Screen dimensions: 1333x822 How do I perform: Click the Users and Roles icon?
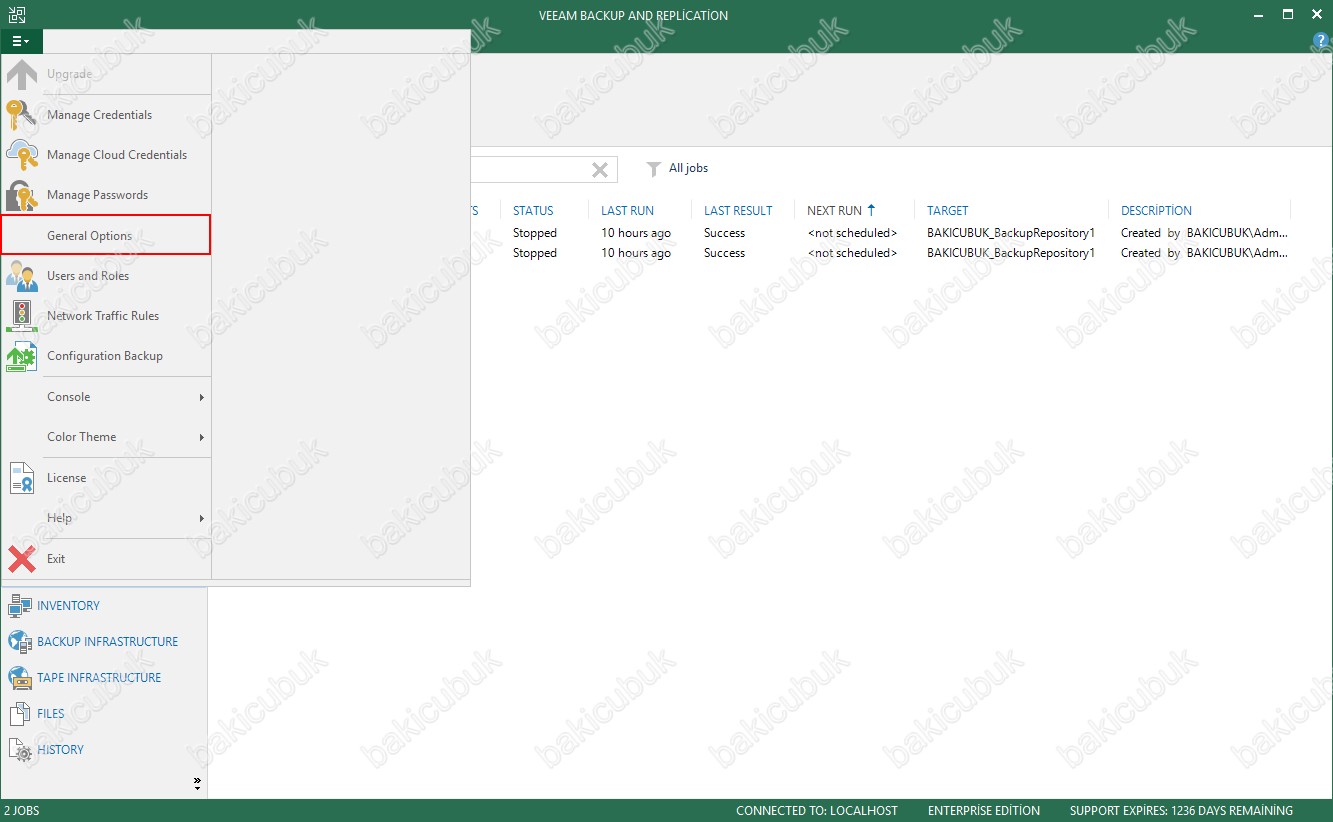[x=22, y=276]
